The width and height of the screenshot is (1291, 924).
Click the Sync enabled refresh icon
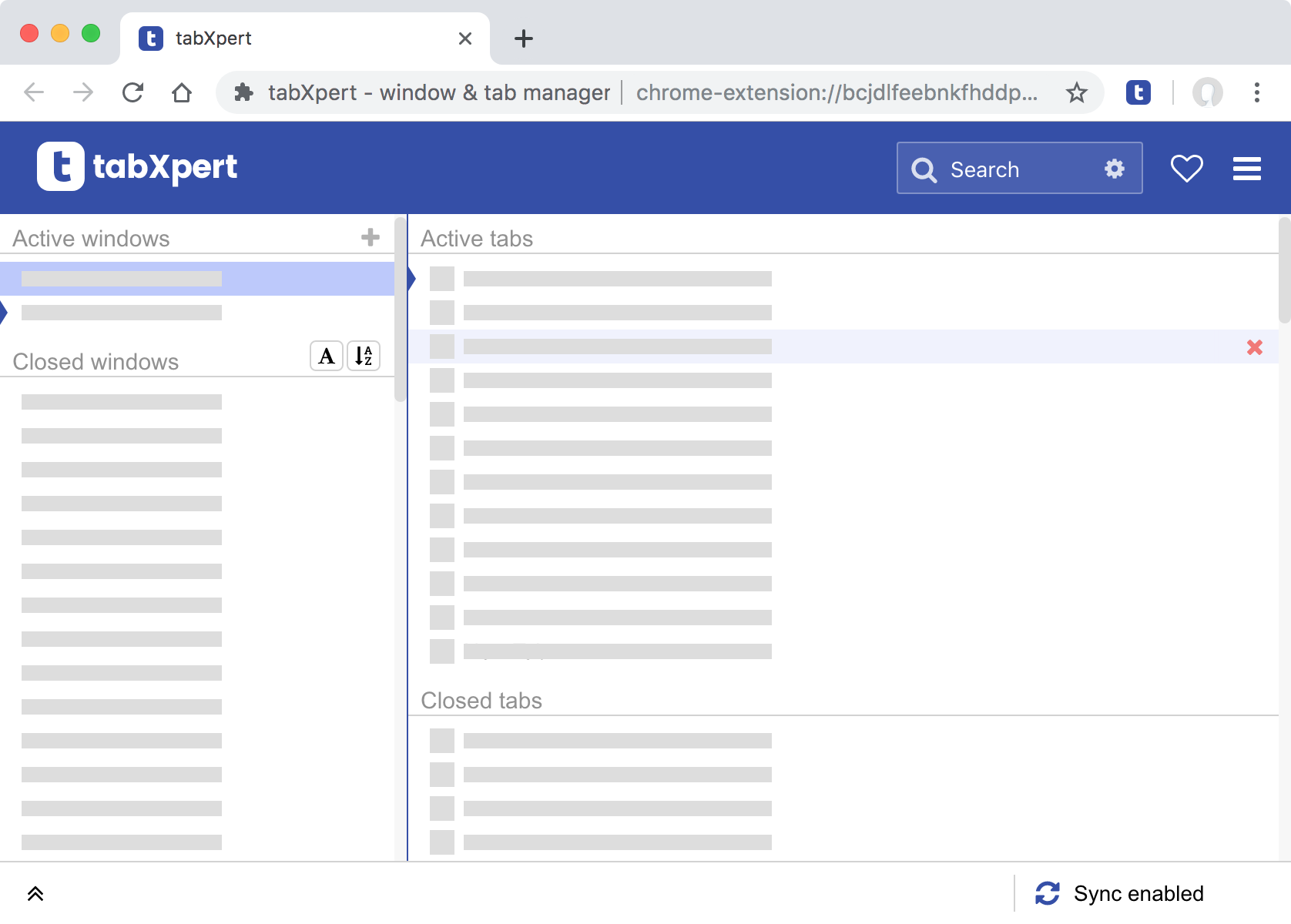(1048, 893)
